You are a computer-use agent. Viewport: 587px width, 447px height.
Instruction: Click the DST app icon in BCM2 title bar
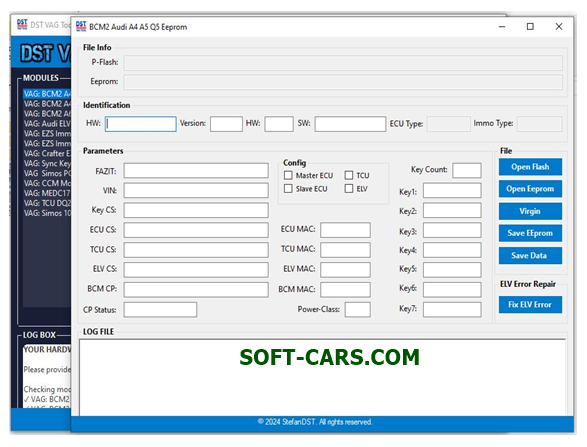tap(81, 26)
